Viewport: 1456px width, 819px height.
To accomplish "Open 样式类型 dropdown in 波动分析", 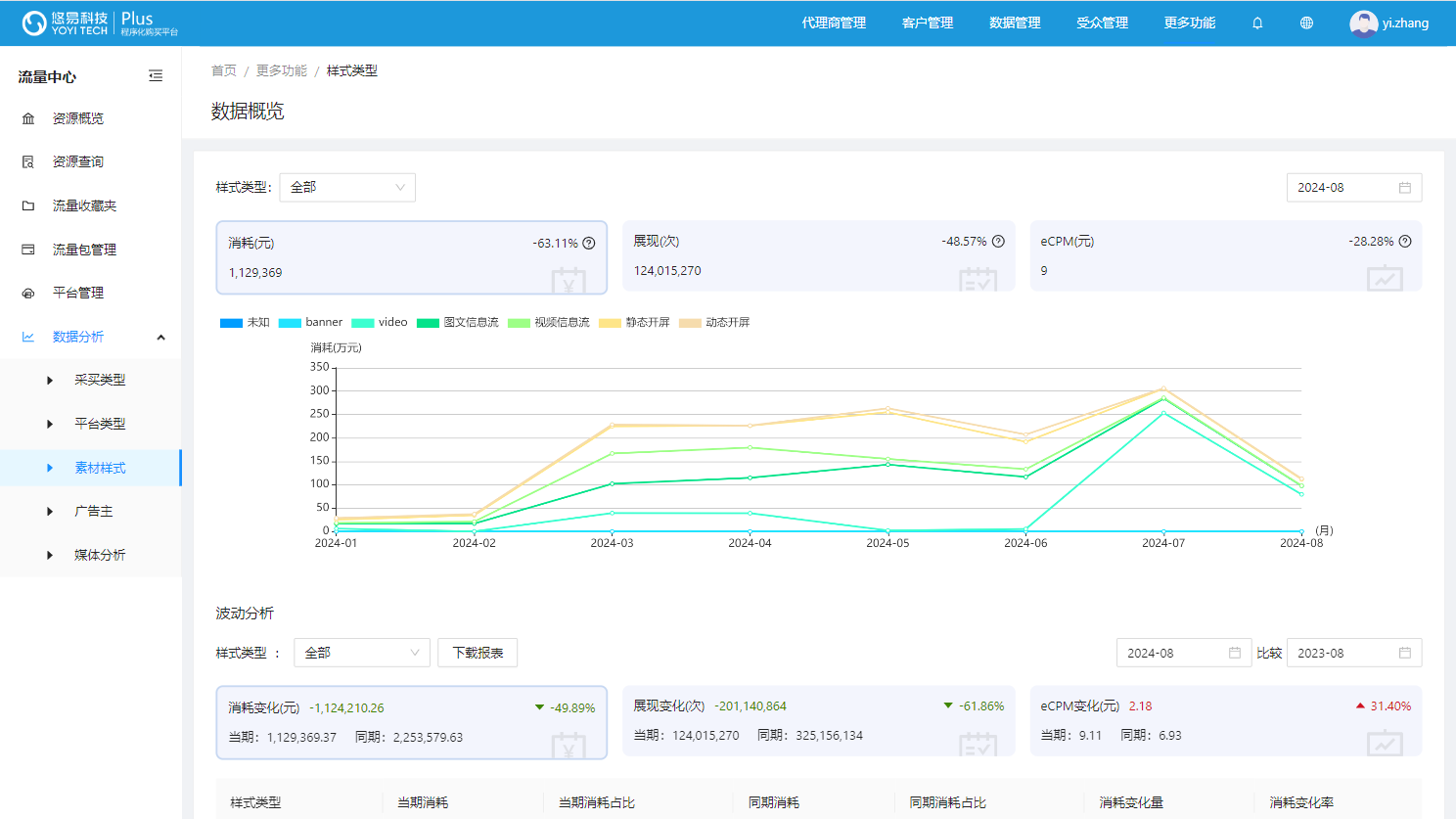I will point(362,654).
